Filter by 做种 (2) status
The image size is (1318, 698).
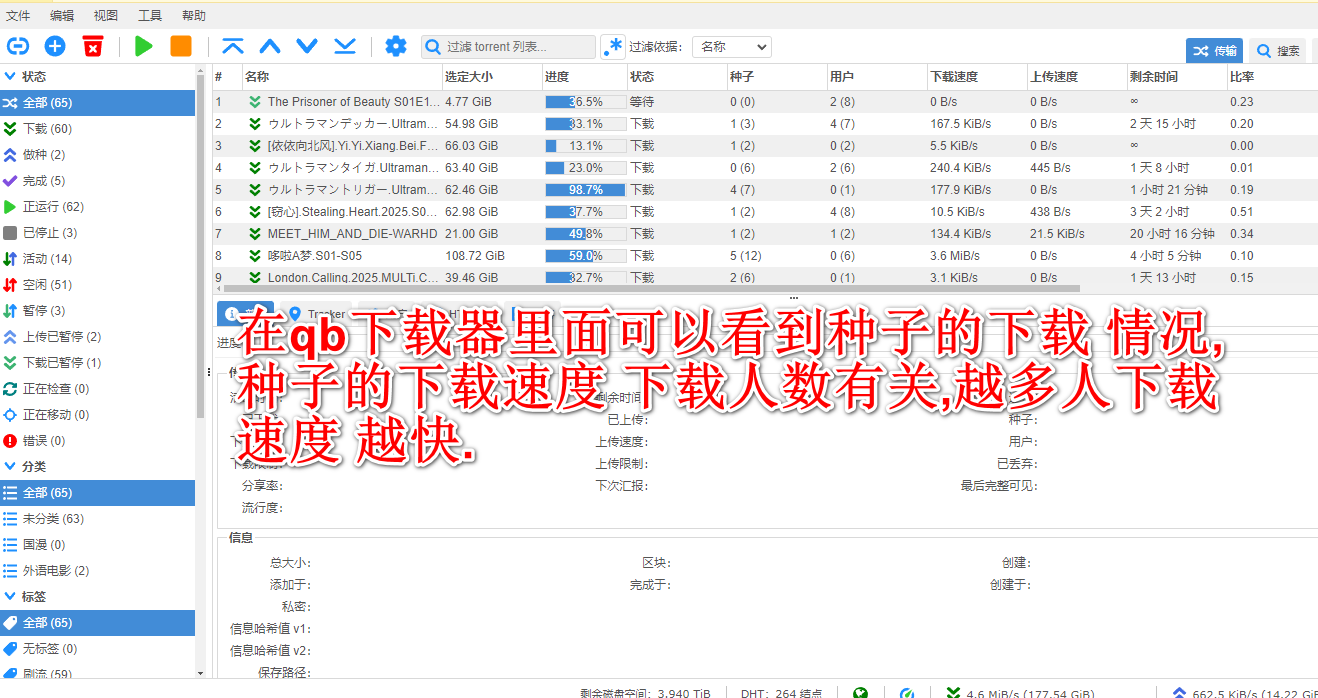click(44, 155)
